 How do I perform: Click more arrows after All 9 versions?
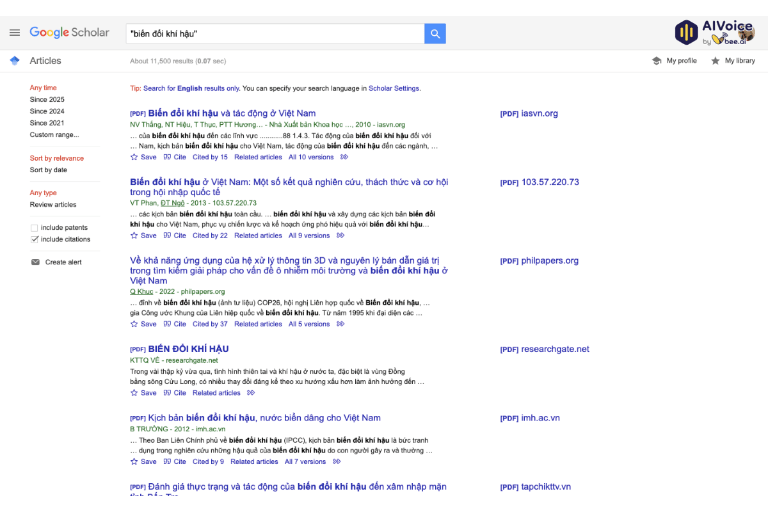click(340, 236)
